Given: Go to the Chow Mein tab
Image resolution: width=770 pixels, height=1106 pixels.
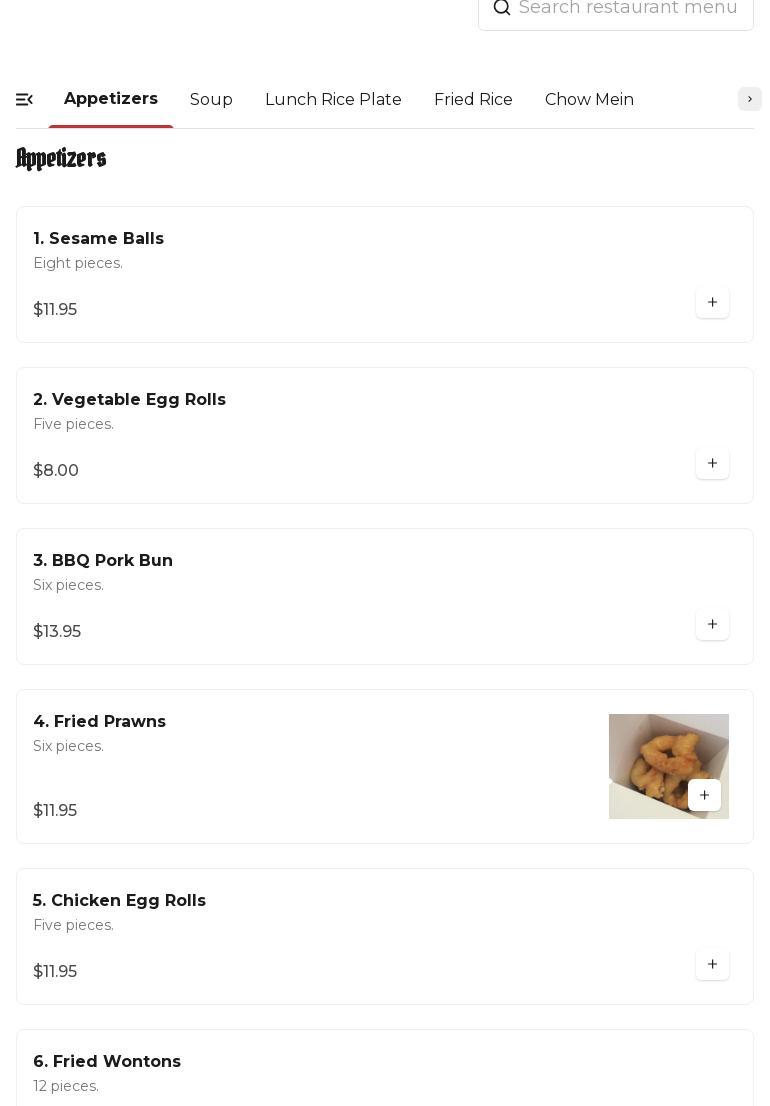Looking at the screenshot, I should click(x=589, y=99).
